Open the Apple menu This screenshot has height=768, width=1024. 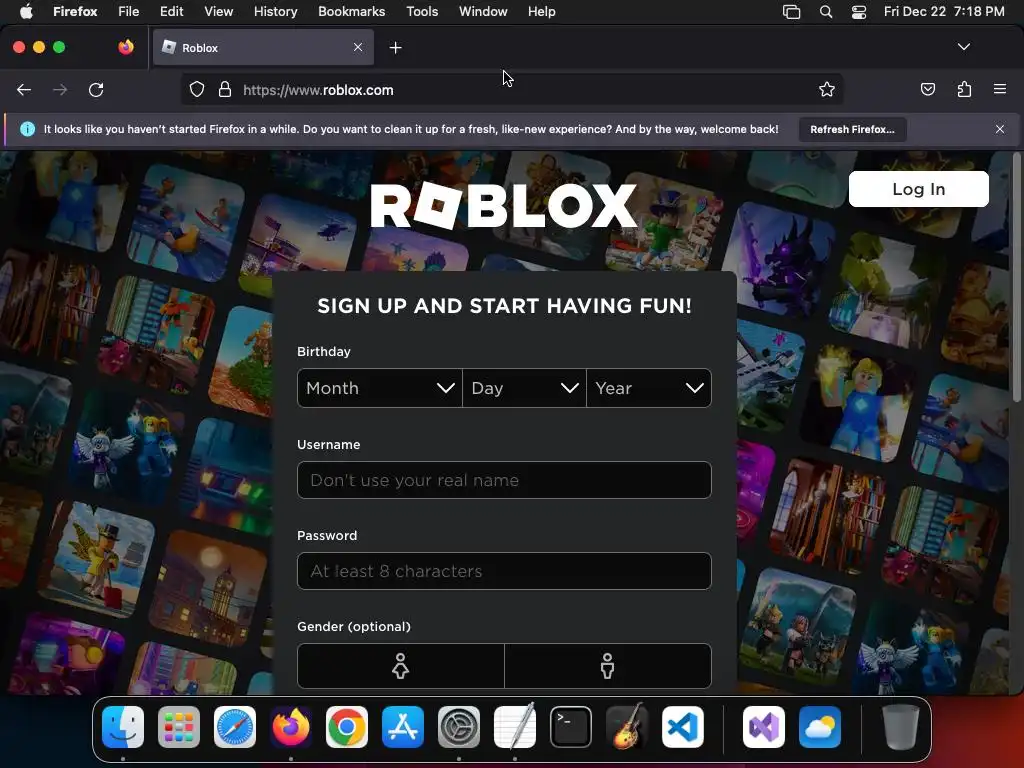(x=26, y=11)
